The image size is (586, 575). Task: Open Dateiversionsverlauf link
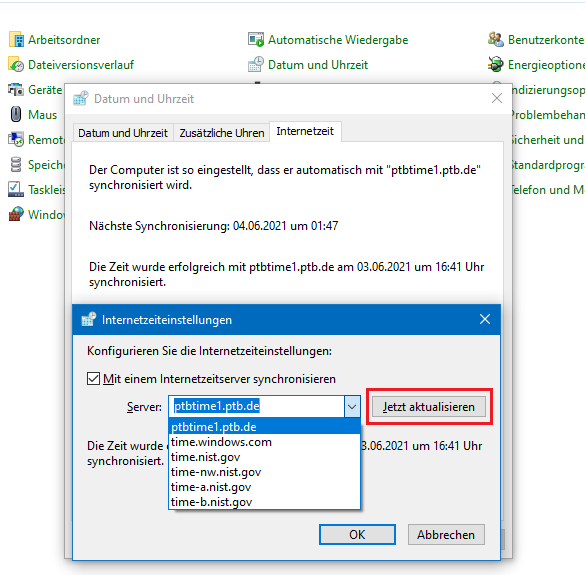[x=81, y=65]
